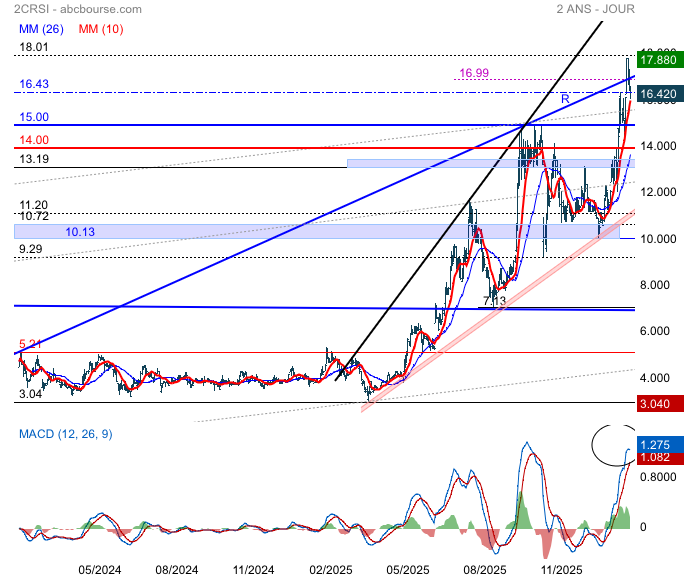Click the 05/2025 date axis label
Screen dimensions: 684x580
408,570
